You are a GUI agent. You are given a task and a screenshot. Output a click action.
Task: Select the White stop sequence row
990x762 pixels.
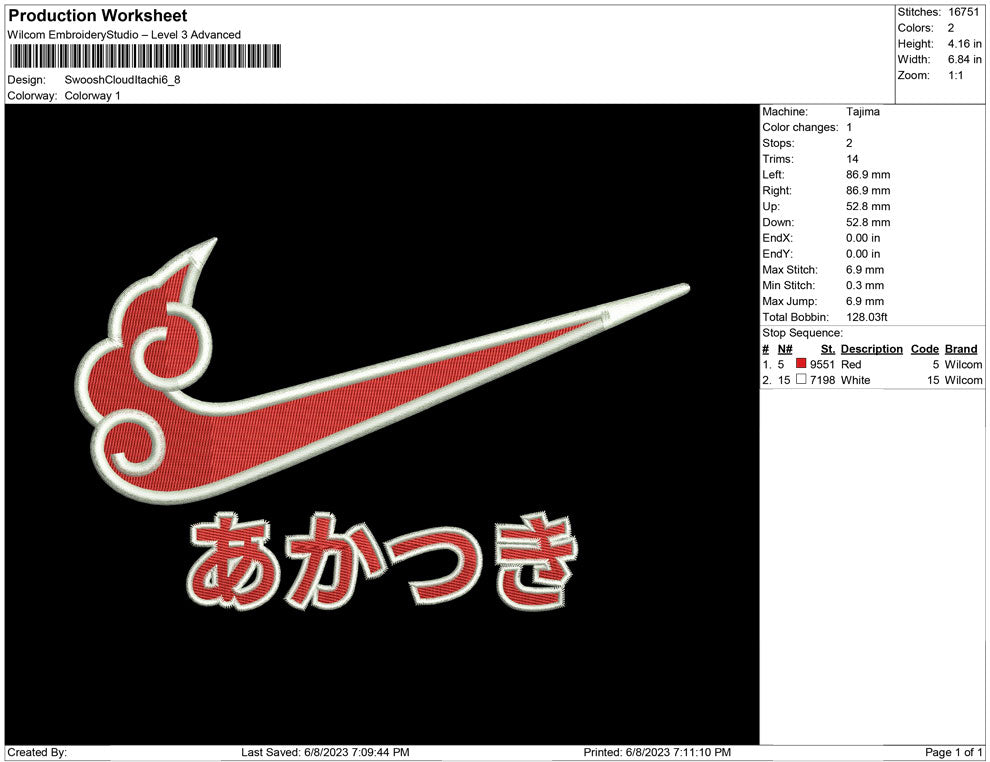coord(870,381)
